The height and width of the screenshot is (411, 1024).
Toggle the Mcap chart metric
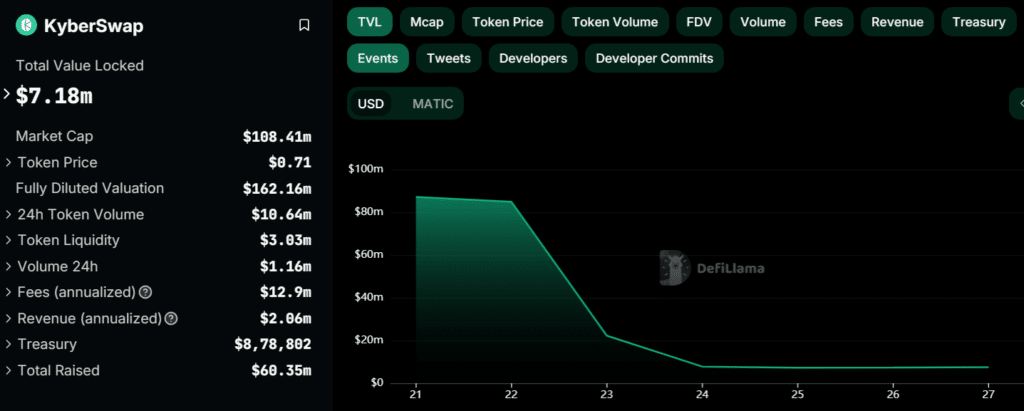pyautogui.click(x=427, y=22)
